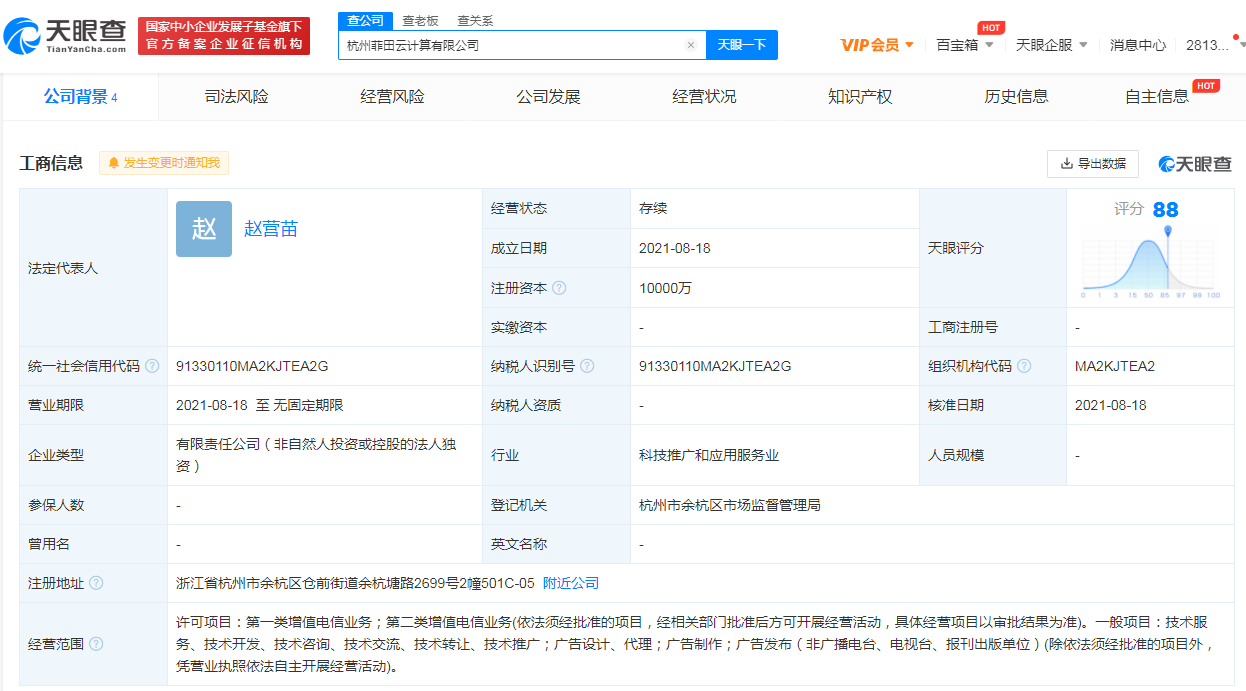Open the 附近公司 nearby companies link
Image resolution: width=1246 pixels, height=691 pixels.
(x=571, y=583)
